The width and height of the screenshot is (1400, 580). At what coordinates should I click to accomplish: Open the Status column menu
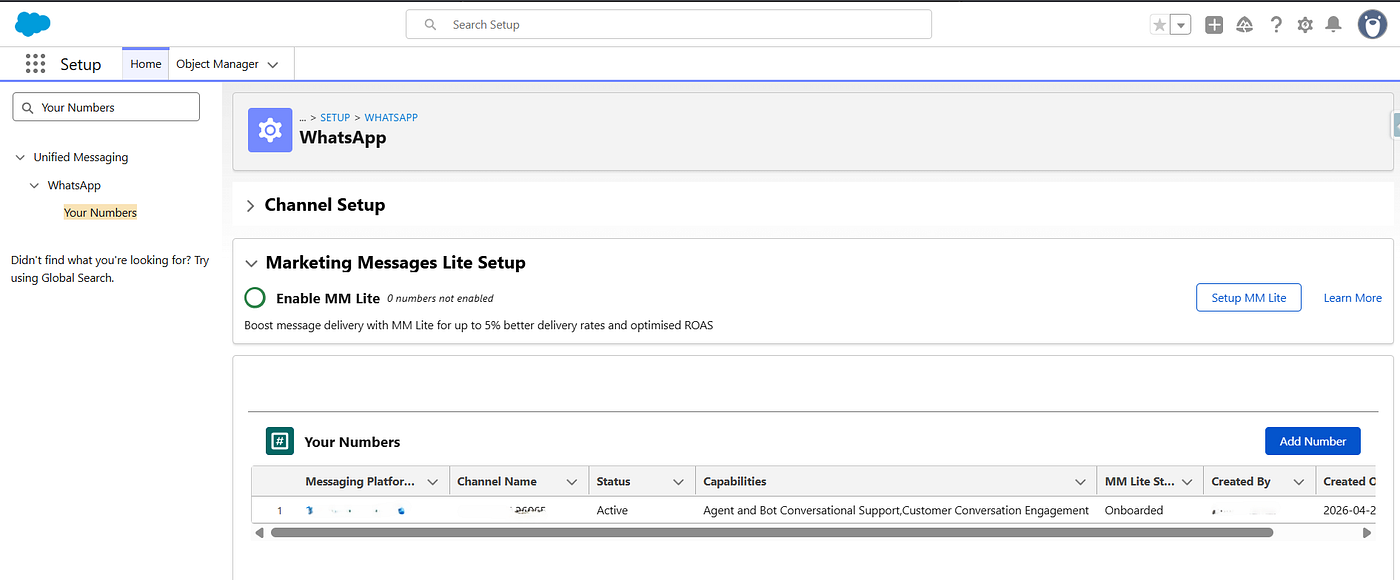tap(678, 482)
